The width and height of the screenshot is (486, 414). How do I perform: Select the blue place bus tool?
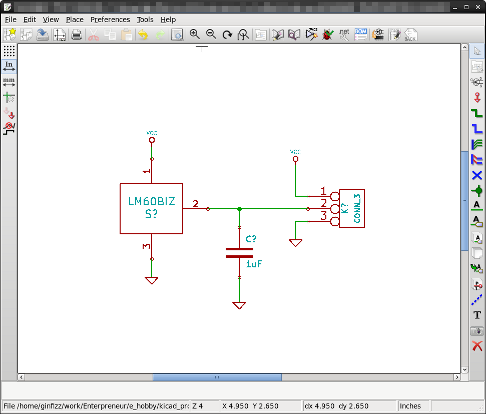[477, 129]
